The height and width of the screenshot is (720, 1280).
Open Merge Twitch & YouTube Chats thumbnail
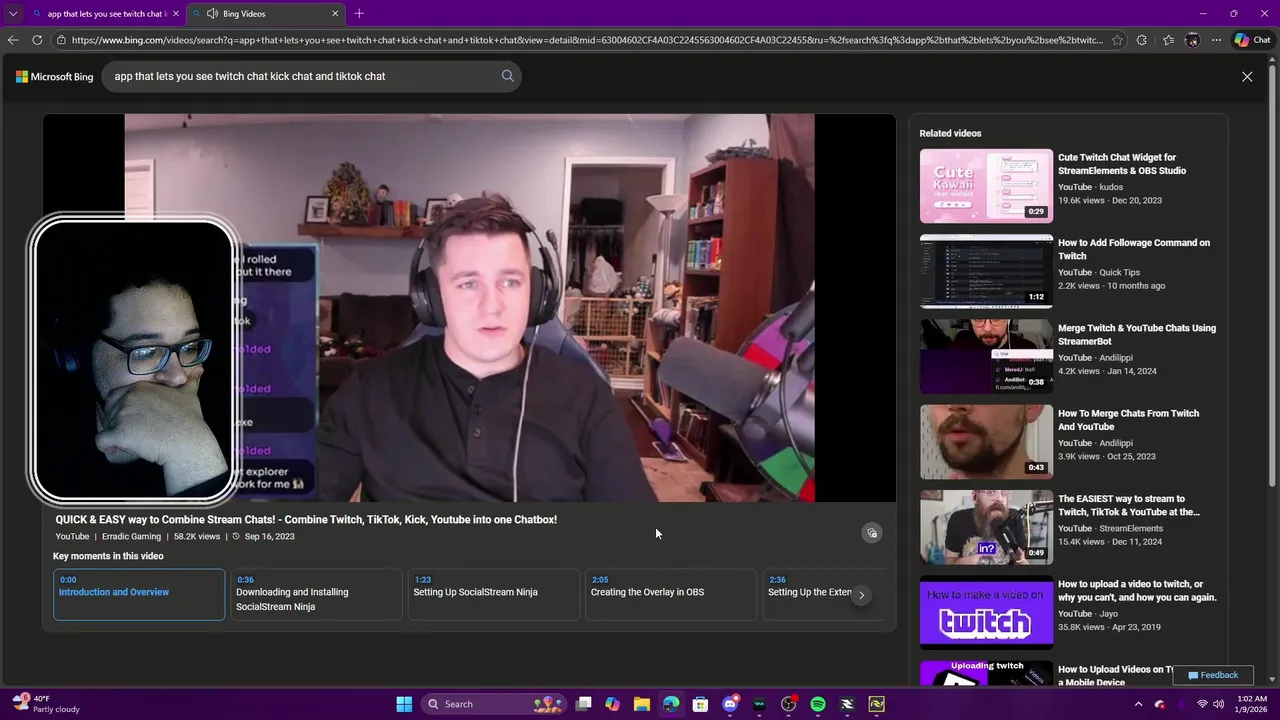click(x=986, y=357)
